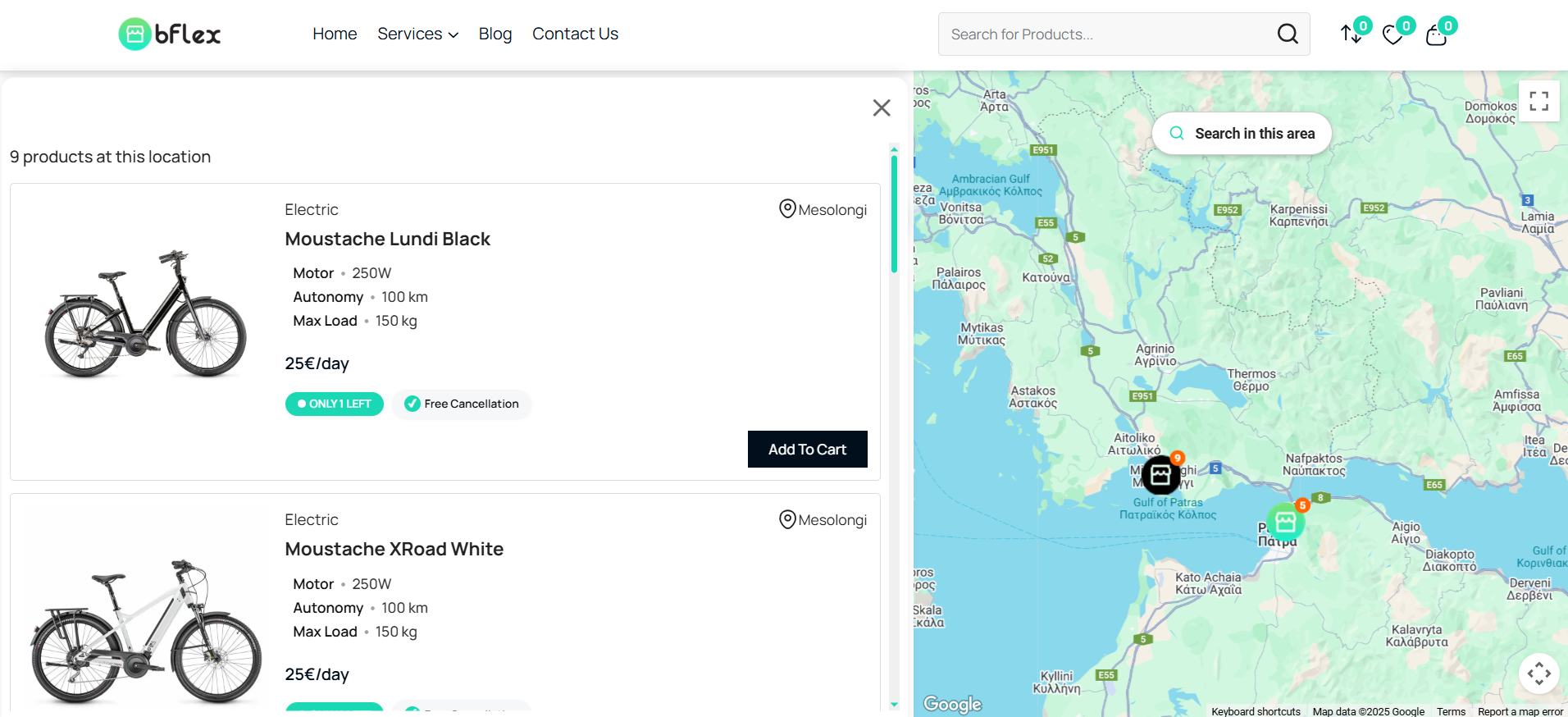The width and height of the screenshot is (1568, 717).
Task: Open the compare arrows icon
Action: tap(1351, 34)
